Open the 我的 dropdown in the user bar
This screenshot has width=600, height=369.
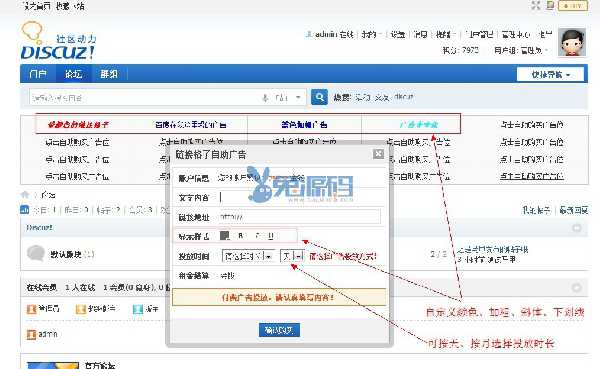pos(371,34)
